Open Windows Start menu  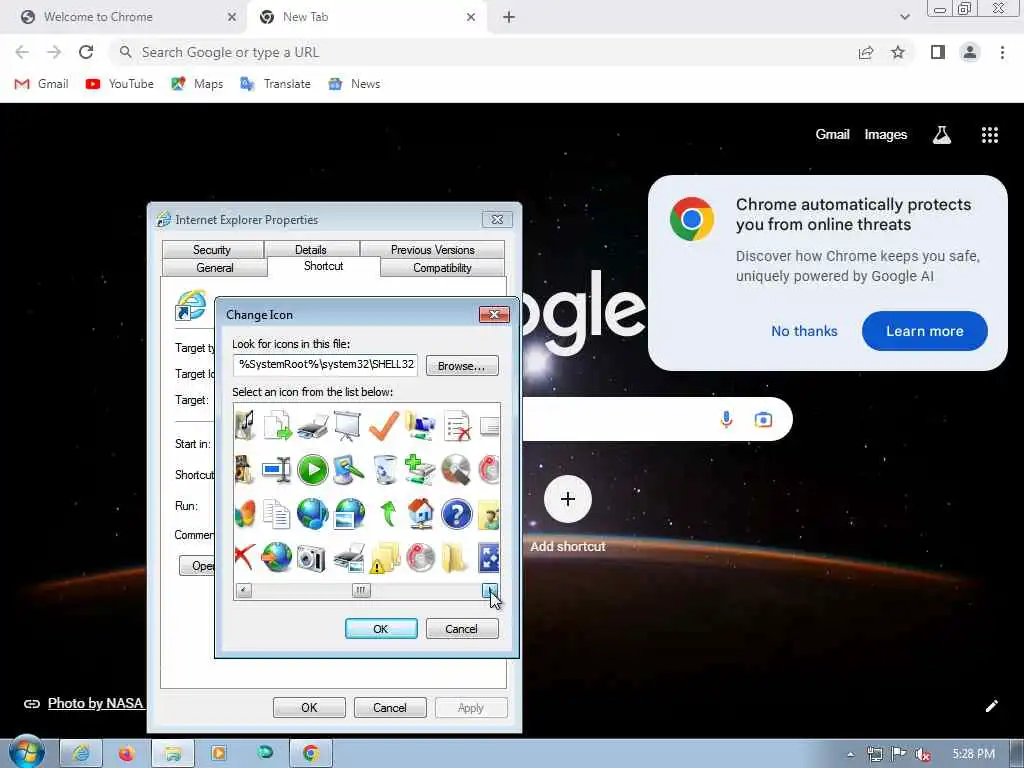click(27, 753)
